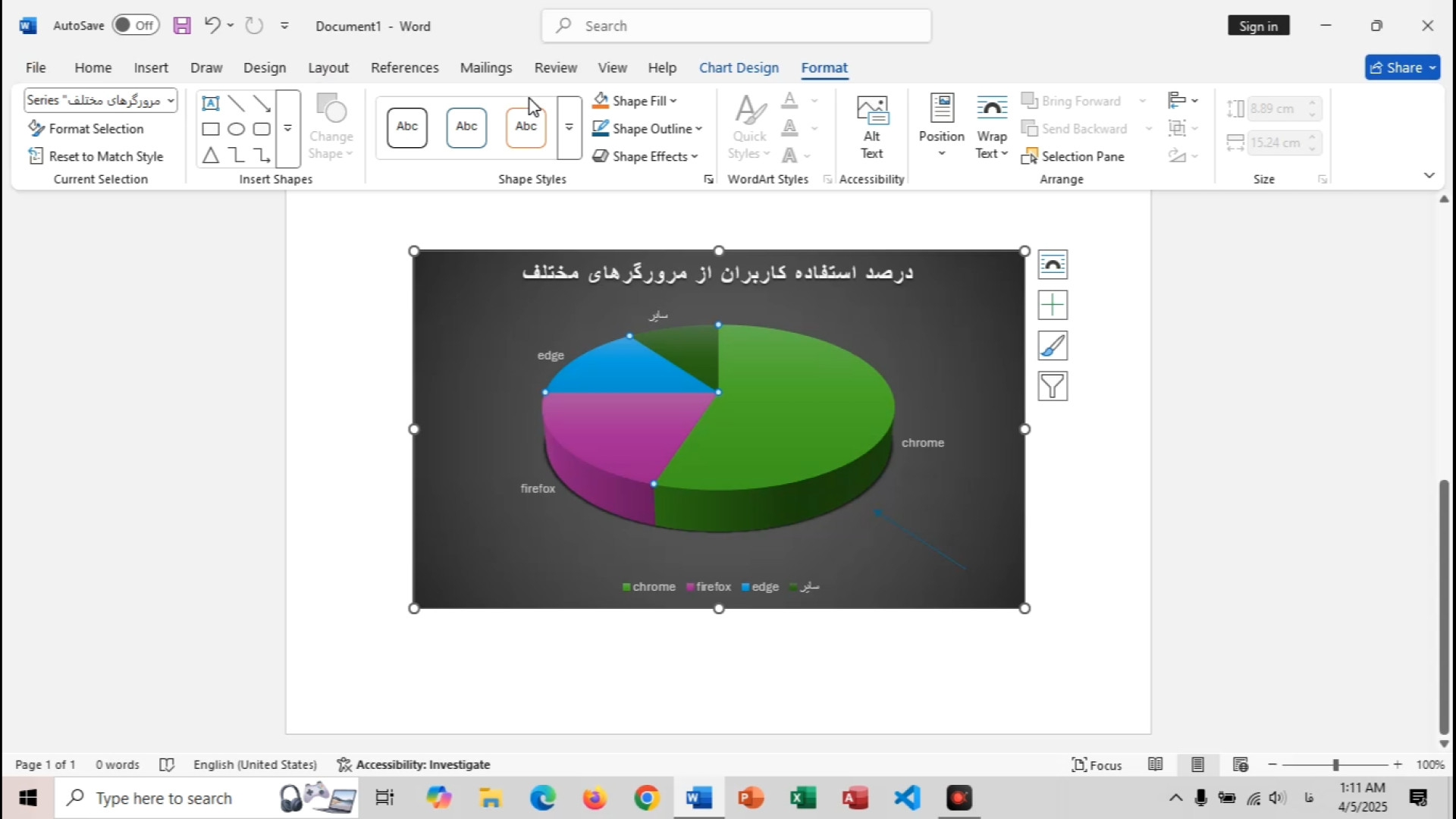Viewport: 1456px width, 819px height.
Task: Switch to the References tab
Action: click(405, 67)
